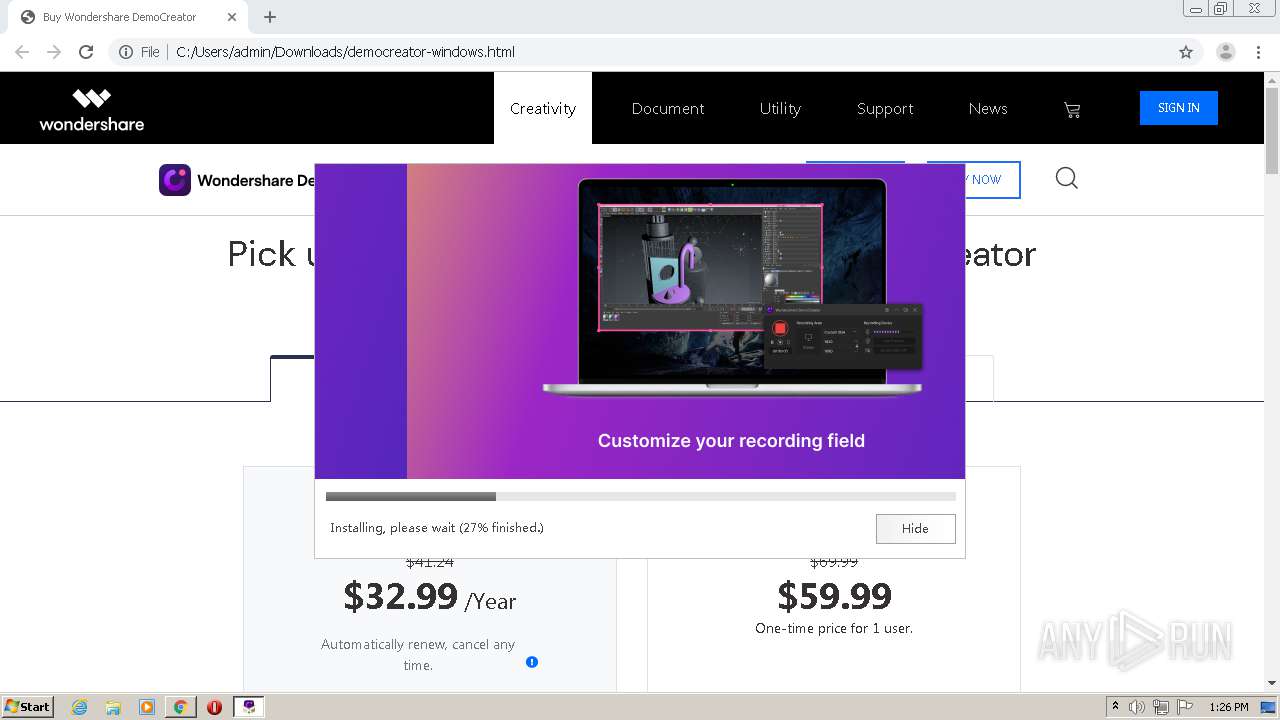The image size is (1280, 720).
Task: Close the Buy Wondershare DemoCreator tab
Action: [x=232, y=17]
